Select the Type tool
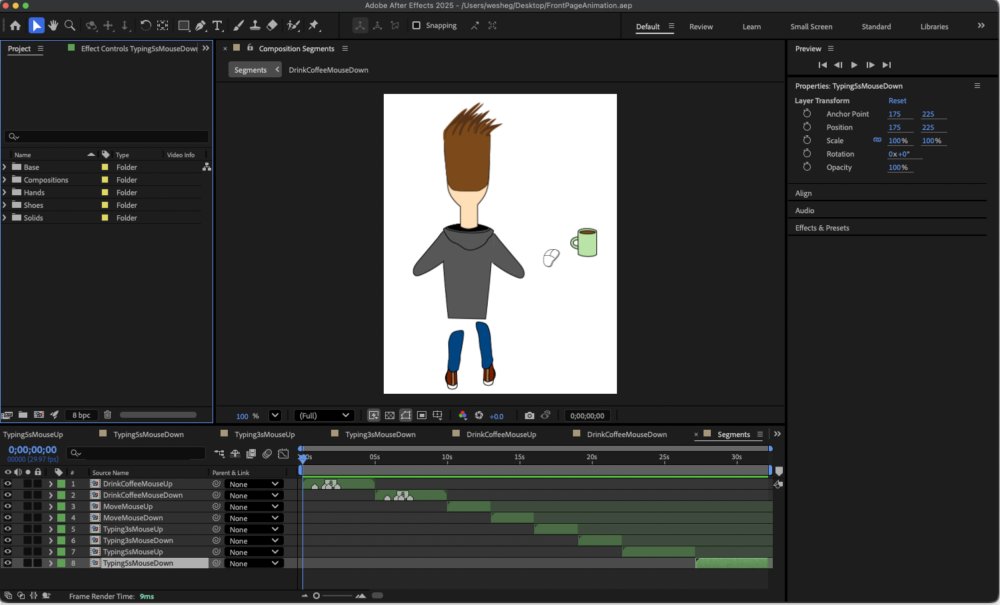The image size is (1000, 605). 217,26
